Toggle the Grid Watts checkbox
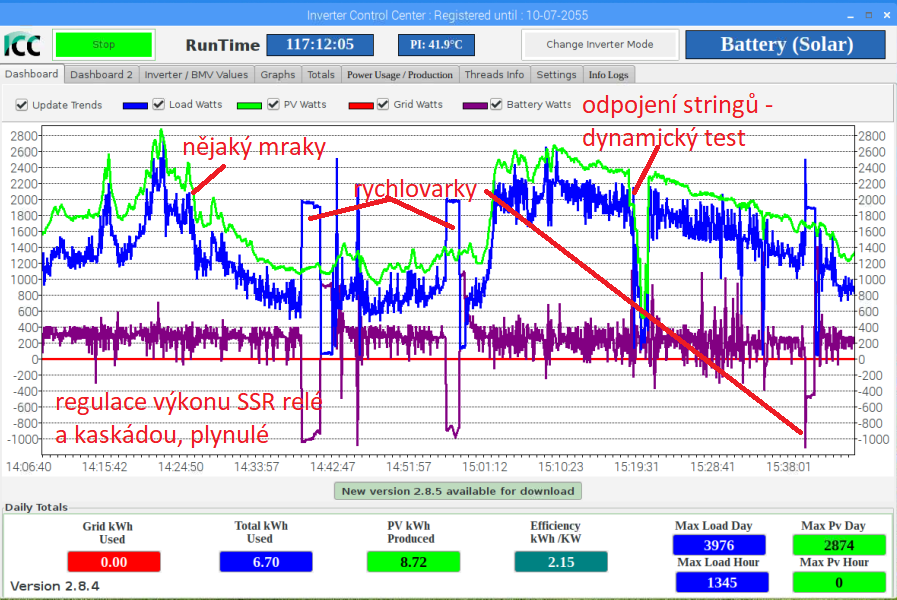 tap(384, 105)
